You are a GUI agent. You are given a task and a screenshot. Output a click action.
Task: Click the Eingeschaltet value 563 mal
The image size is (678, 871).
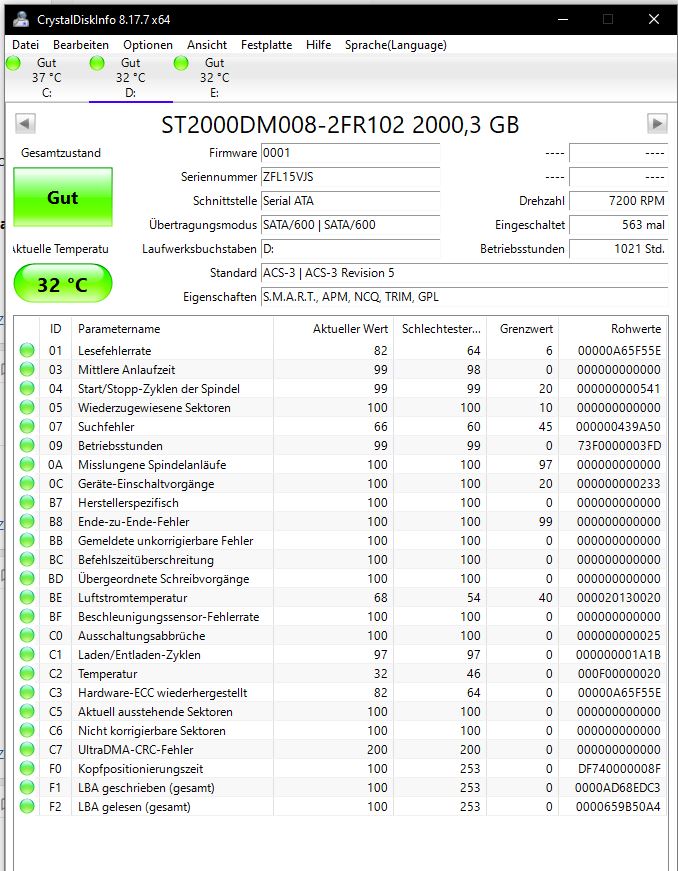619,225
